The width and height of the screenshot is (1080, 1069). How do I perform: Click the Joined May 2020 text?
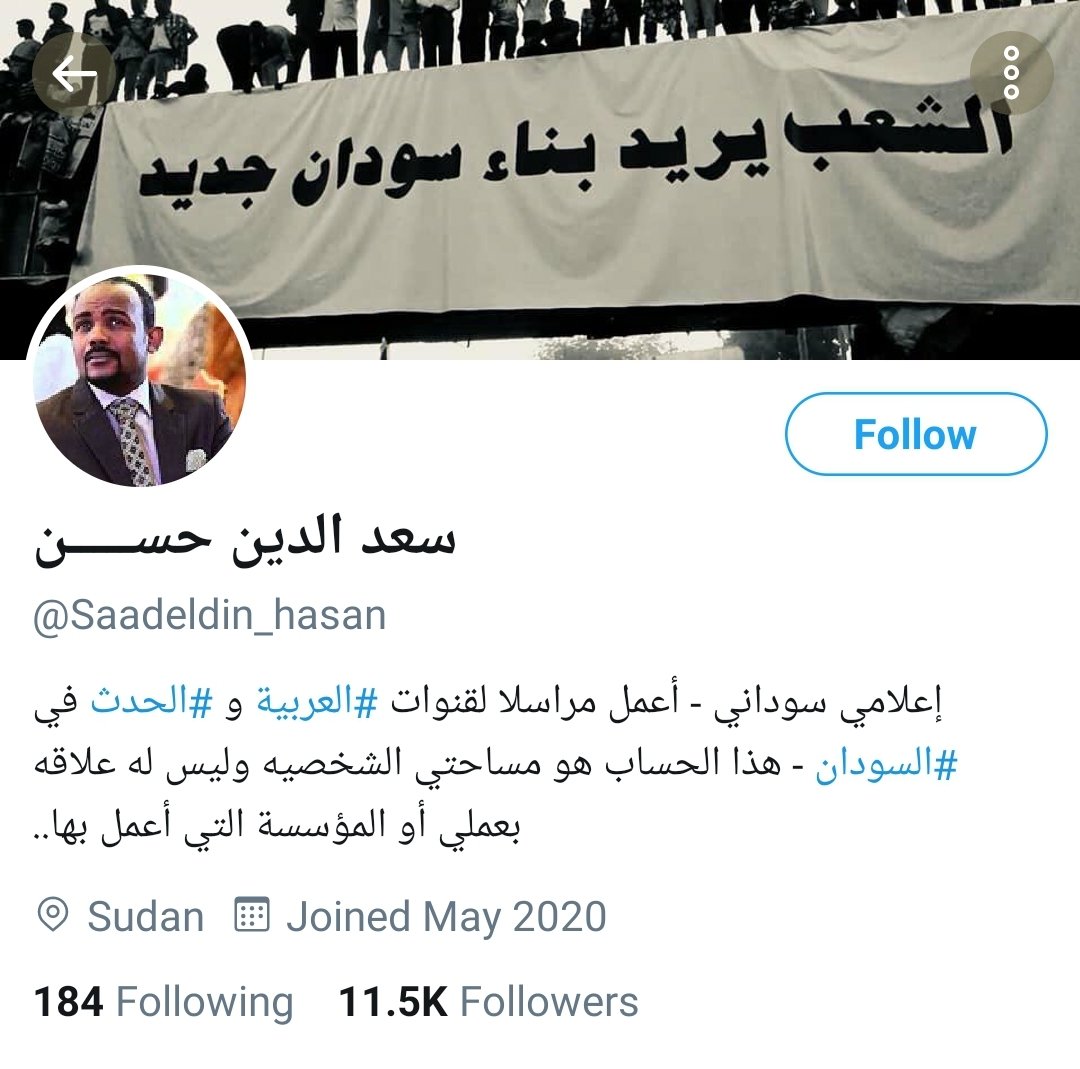point(446,917)
